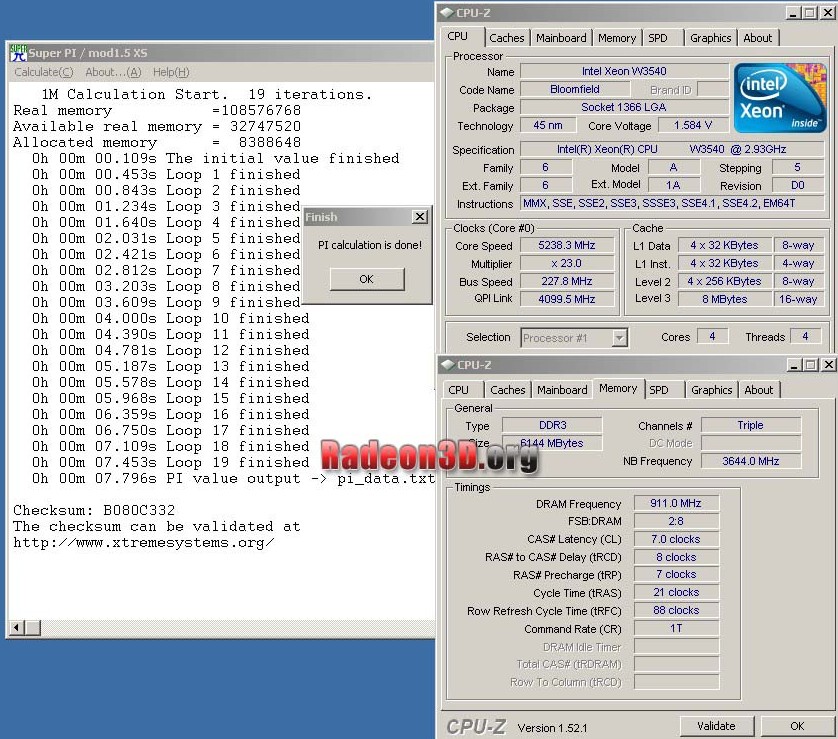Click the NB Frequency value 3644.0 MHz
The height and width of the screenshot is (739, 838).
click(x=751, y=461)
